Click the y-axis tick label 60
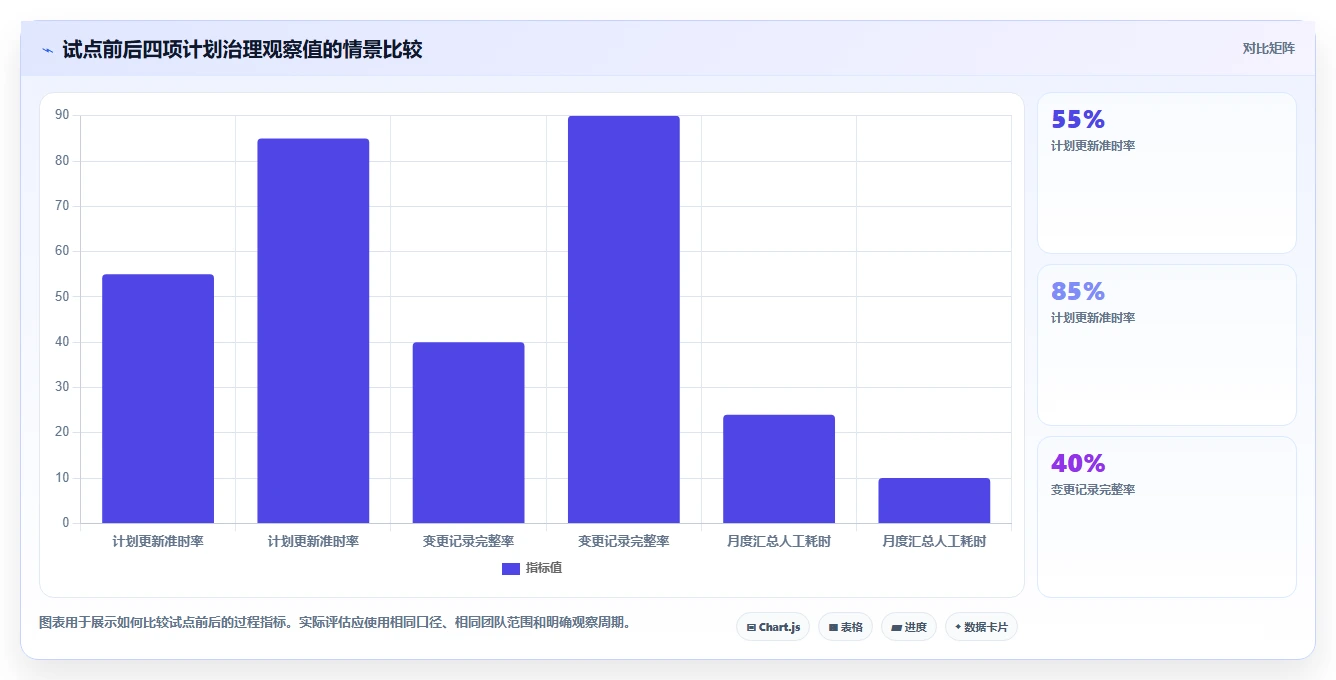 62,252
